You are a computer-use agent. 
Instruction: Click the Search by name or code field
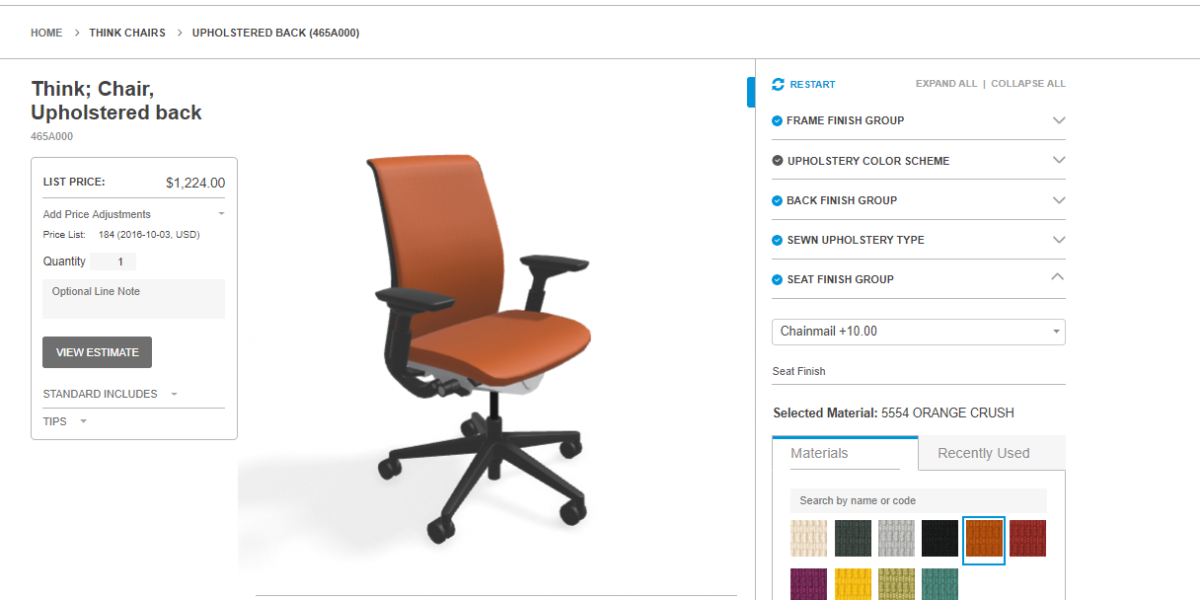(918, 500)
